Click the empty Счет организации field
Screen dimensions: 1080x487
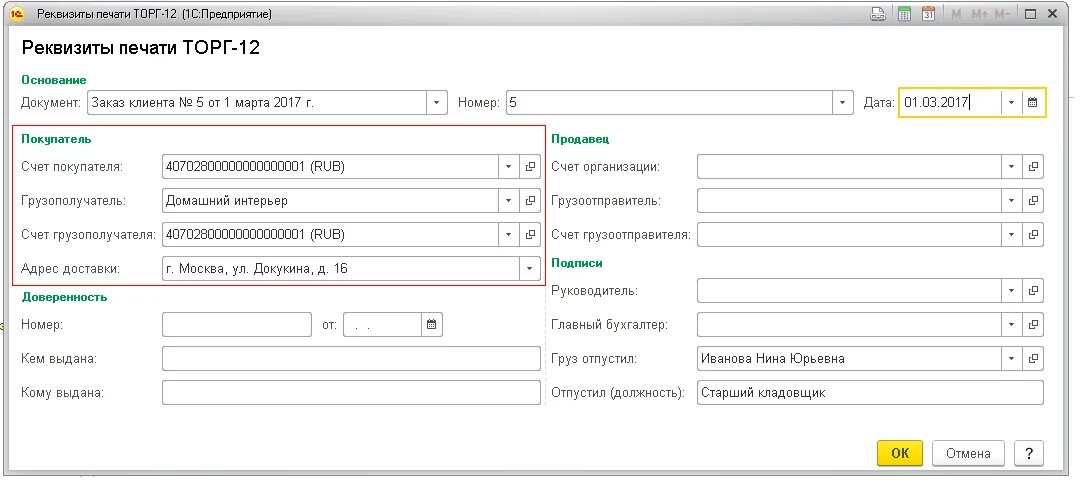(x=849, y=166)
